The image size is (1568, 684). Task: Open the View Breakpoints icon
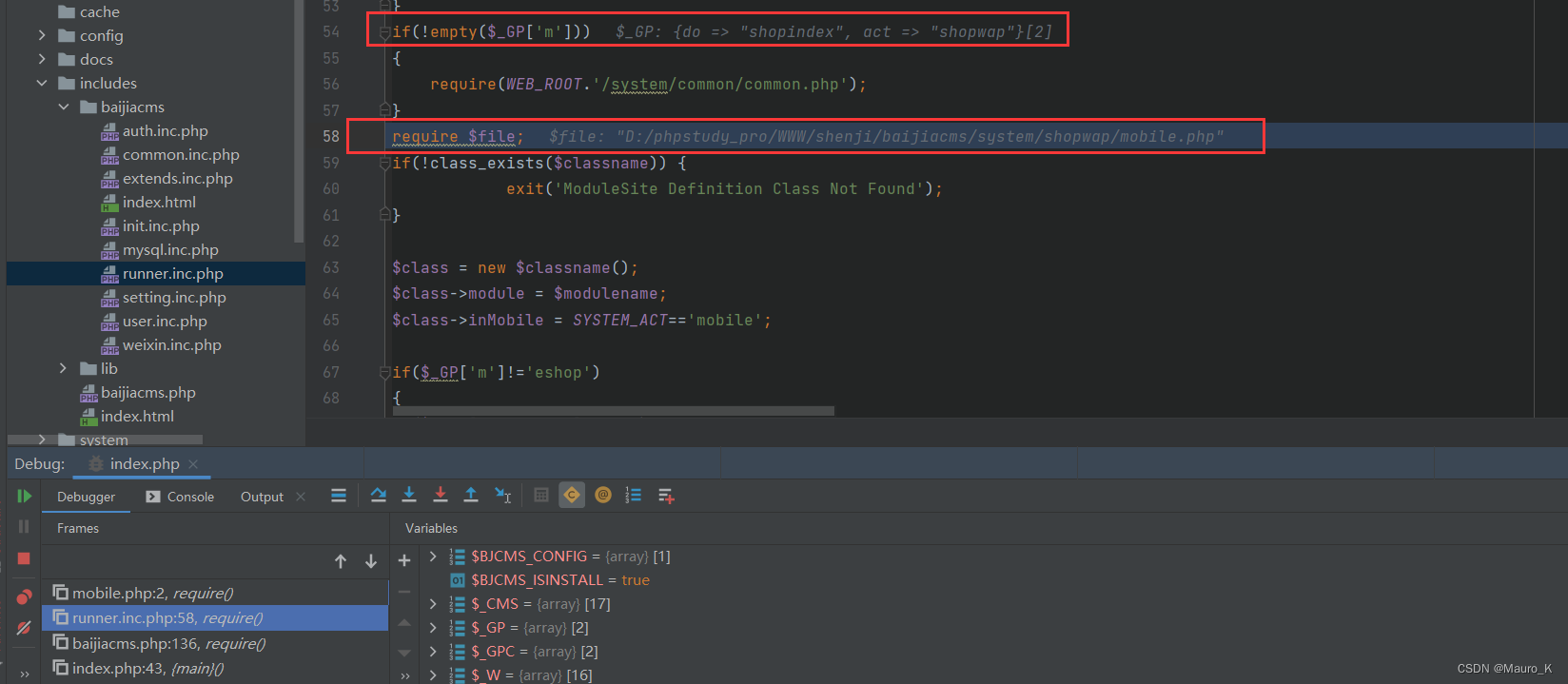pos(24,596)
